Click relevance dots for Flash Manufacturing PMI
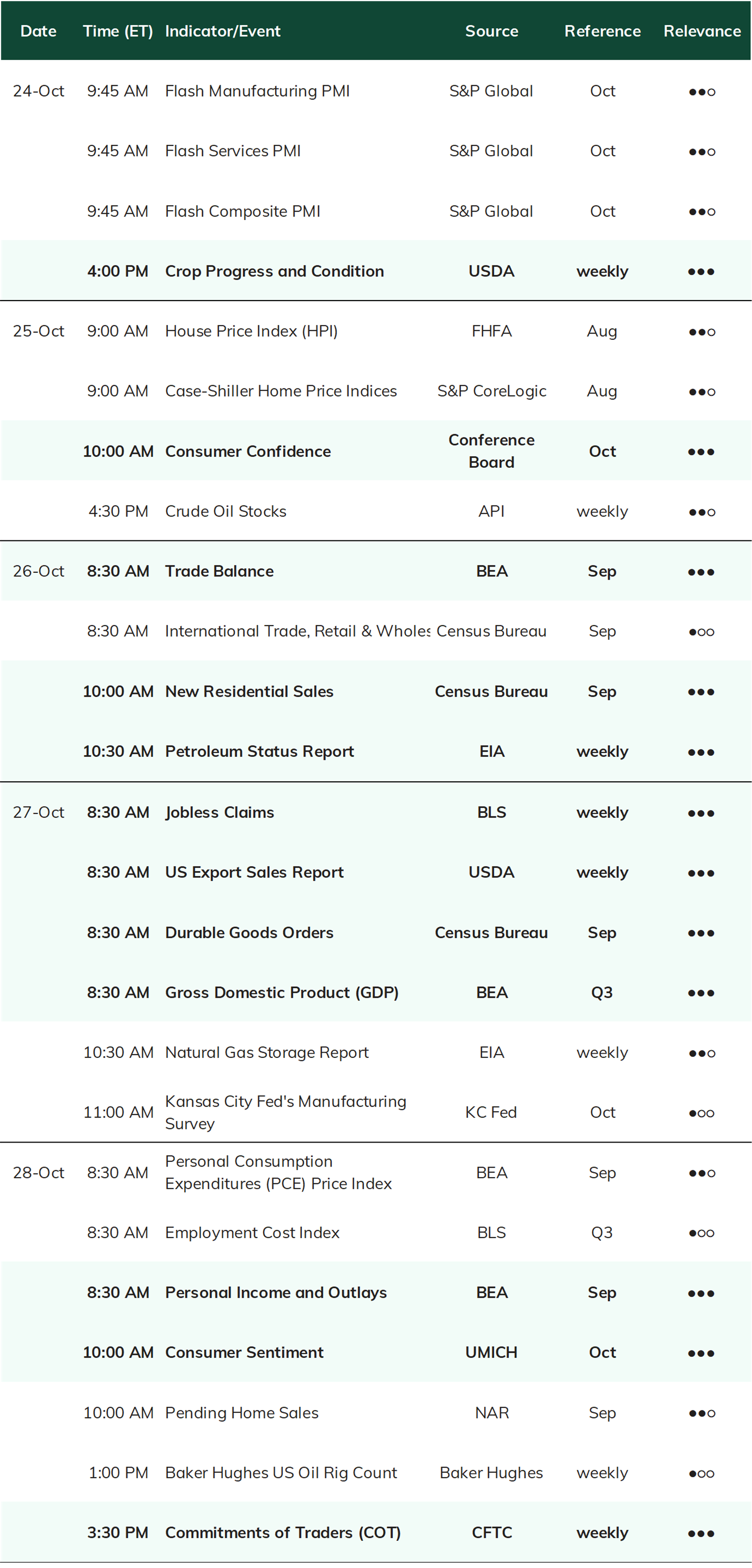 point(701,92)
